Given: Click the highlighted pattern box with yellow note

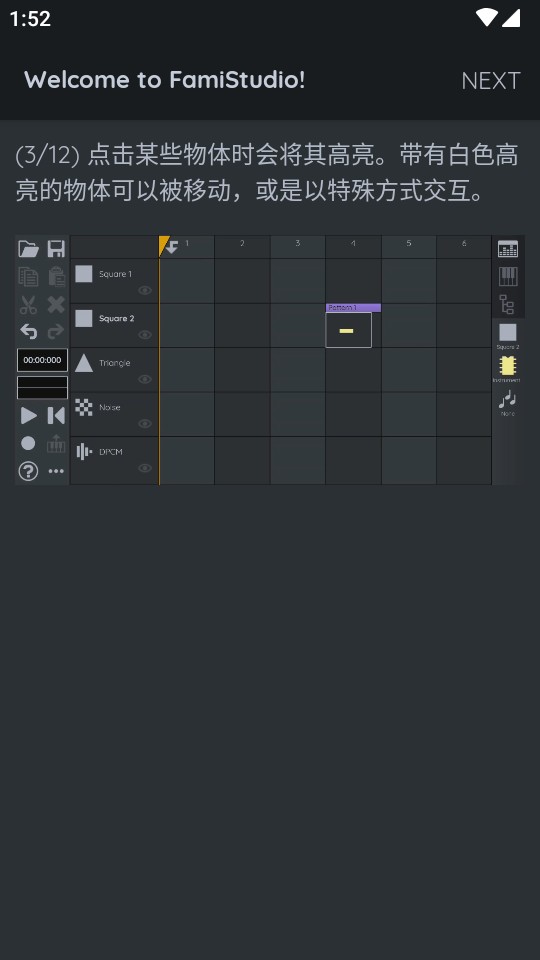Looking at the screenshot, I should pyautogui.click(x=348, y=330).
